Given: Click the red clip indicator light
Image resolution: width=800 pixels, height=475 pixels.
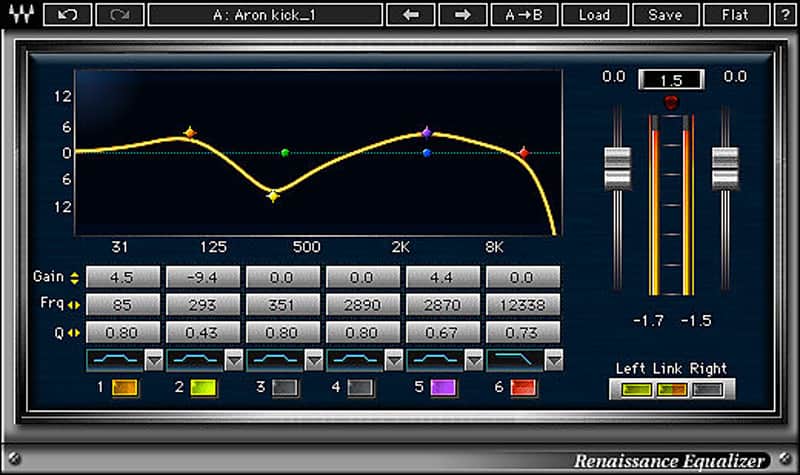Looking at the screenshot, I should 671,102.
